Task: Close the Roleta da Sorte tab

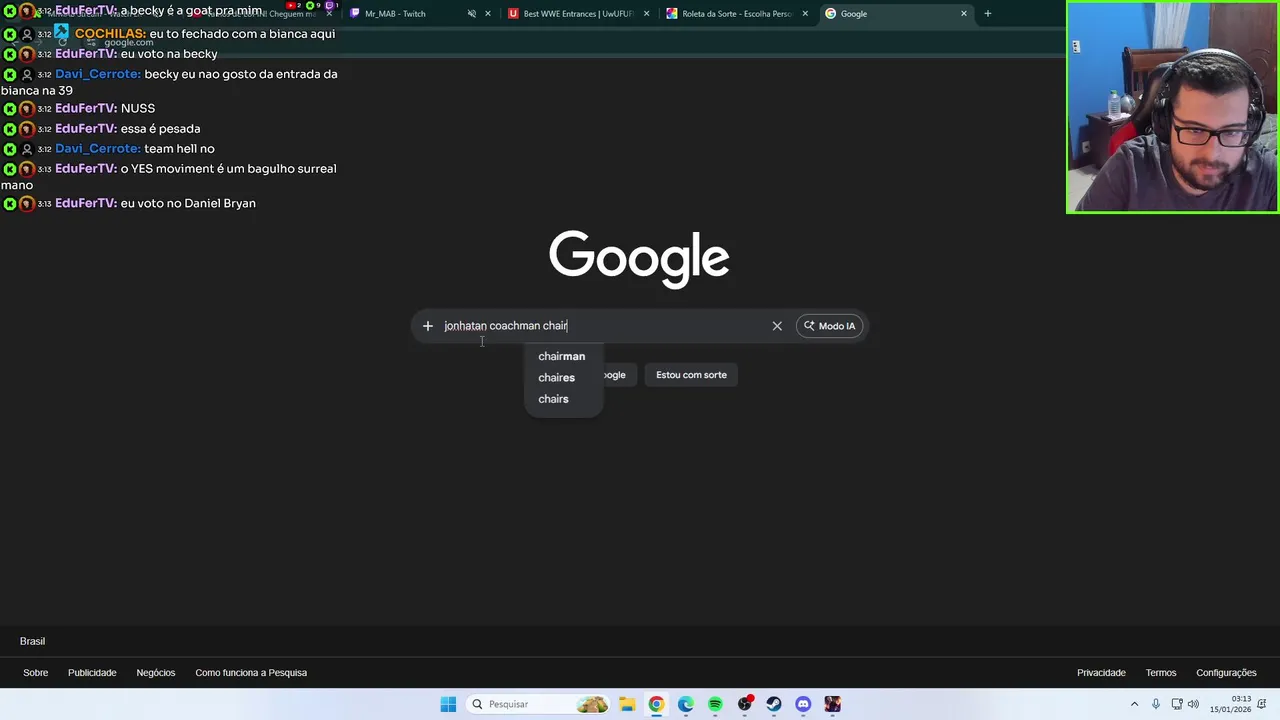Action: click(x=805, y=14)
